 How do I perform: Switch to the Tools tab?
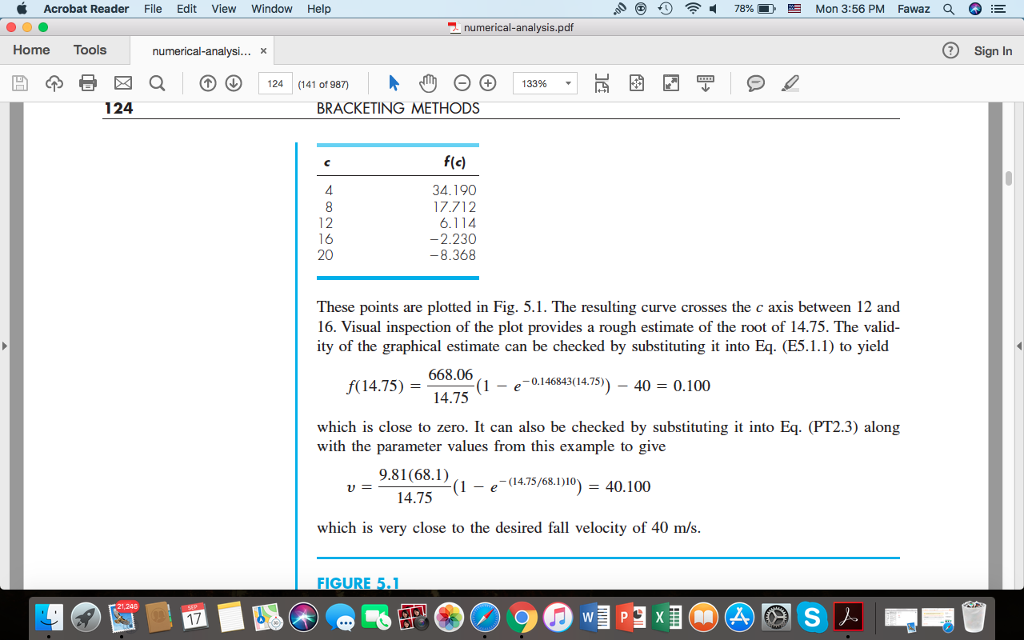tap(89, 49)
